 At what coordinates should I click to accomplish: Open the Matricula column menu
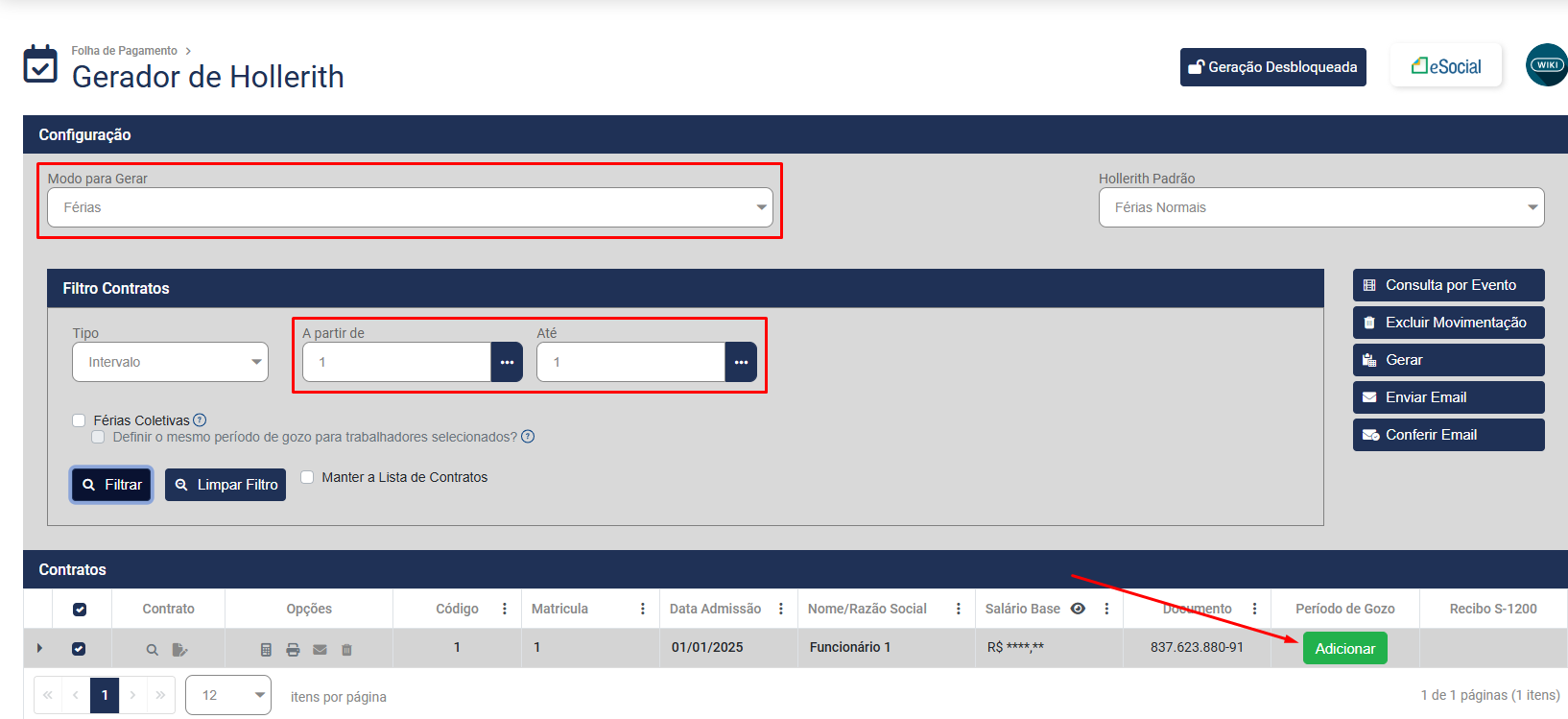(x=643, y=609)
